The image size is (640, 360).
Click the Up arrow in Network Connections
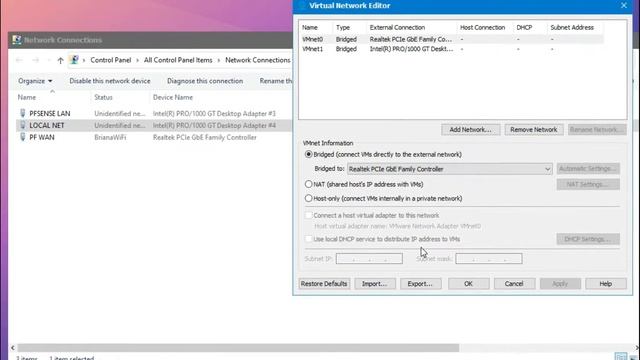60,60
